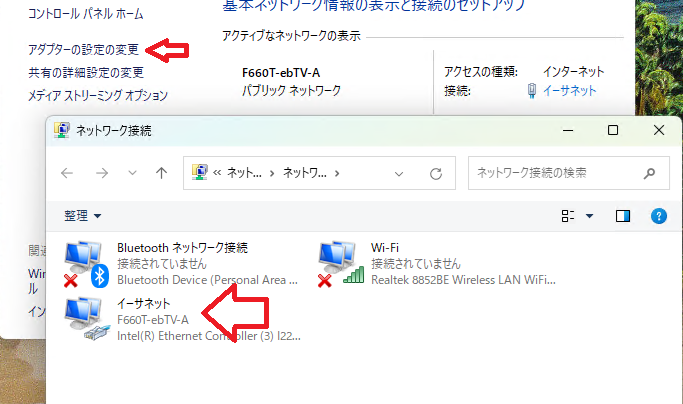The height and width of the screenshot is (404, 683).
Task: Click the forward navigation arrow
Action: coord(101,173)
